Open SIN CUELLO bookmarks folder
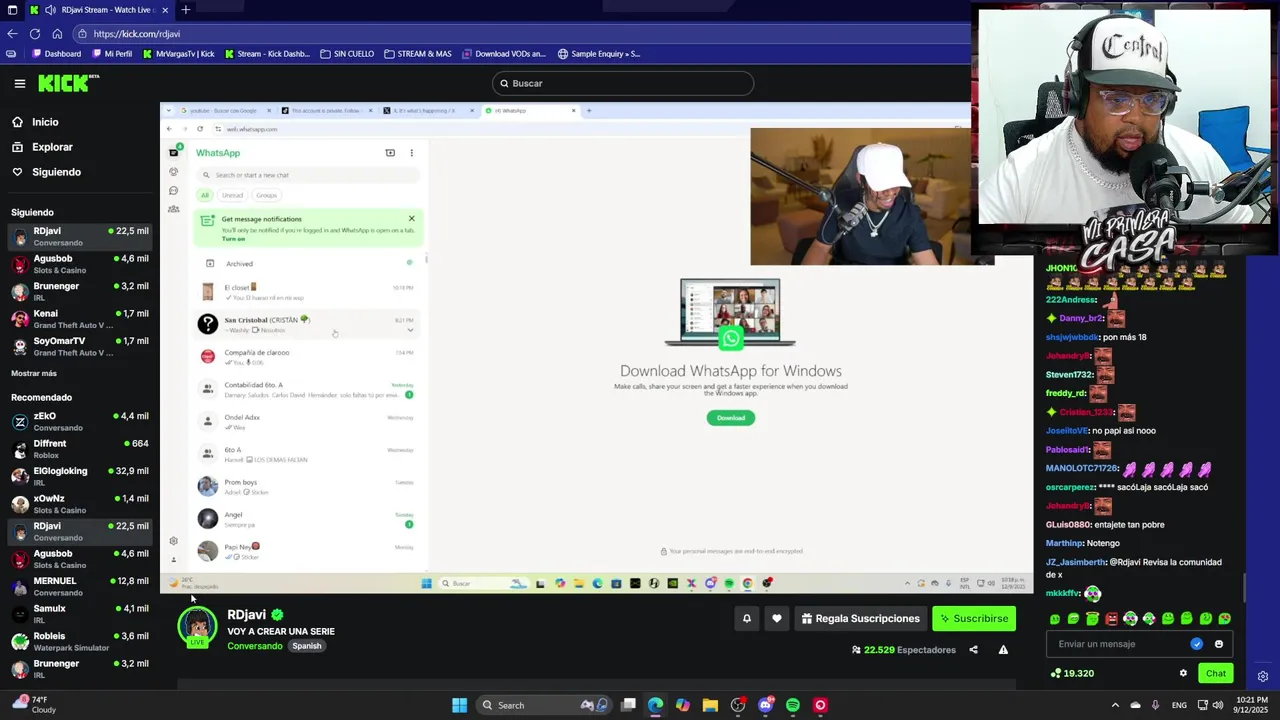Image resolution: width=1280 pixels, height=720 pixels. pos(347,54)
